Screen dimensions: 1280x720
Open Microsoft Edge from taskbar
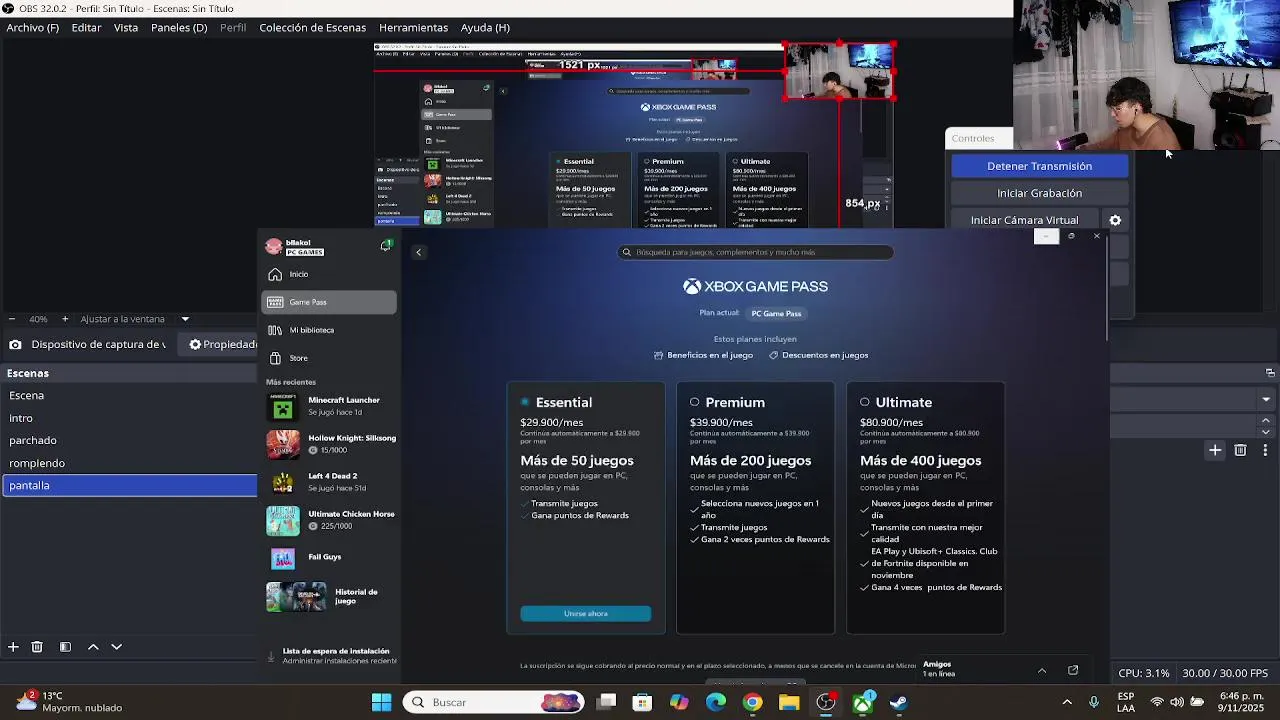click(x=716, y=702)
